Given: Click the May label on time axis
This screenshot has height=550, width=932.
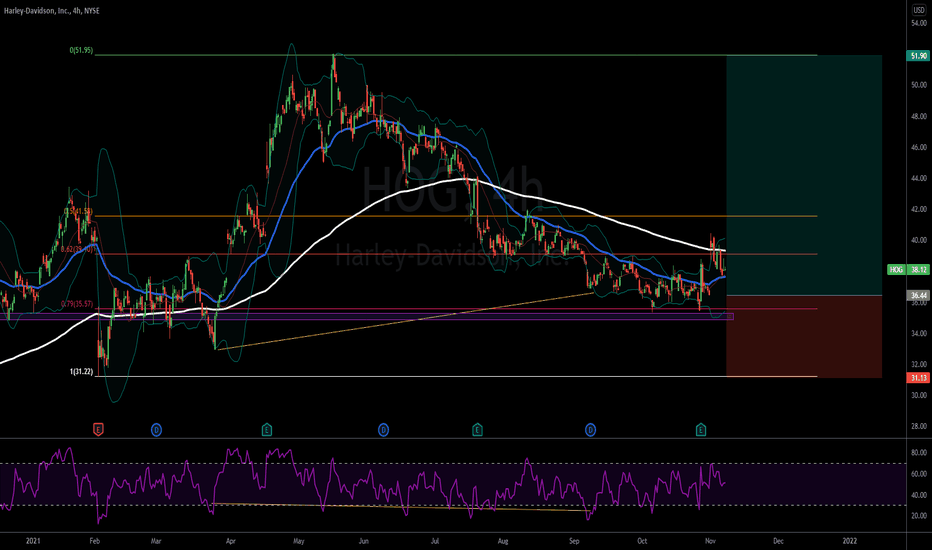Looking at the screenshot, I should [298, 541].
